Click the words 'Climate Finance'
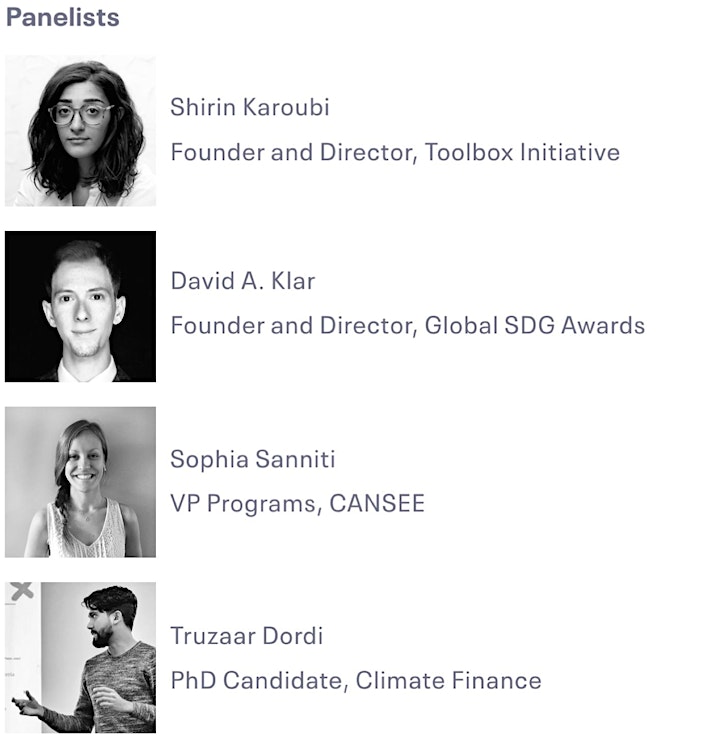The width and height of the screenshot is (720, 737). (x=448, y=681)
